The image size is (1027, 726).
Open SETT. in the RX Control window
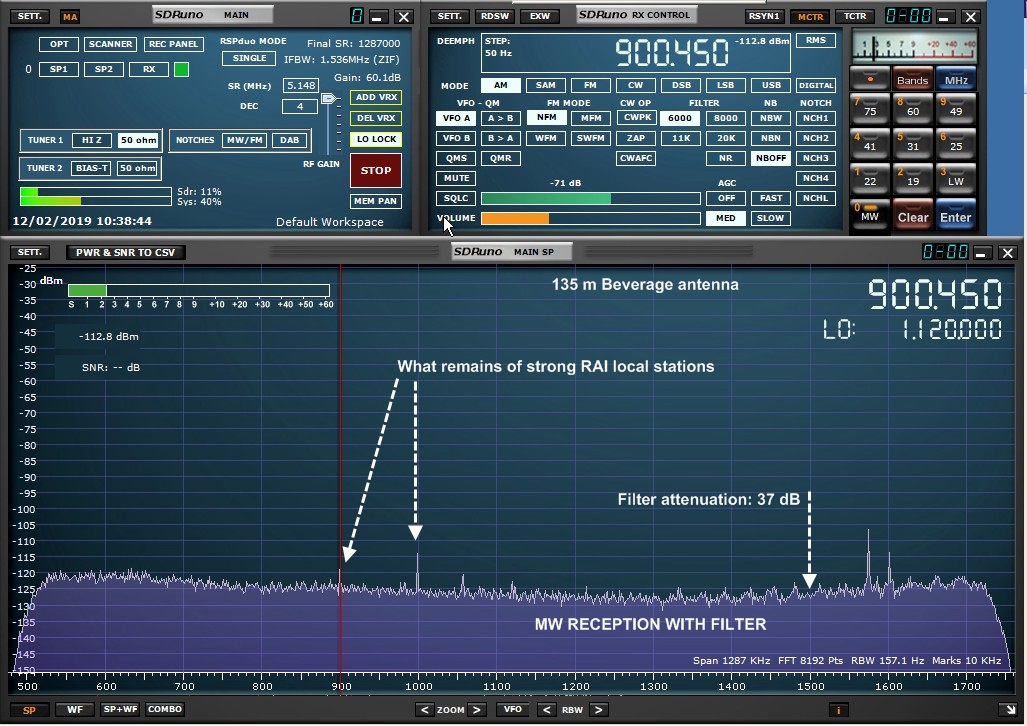pyautogui.click(x=449, y=16)
